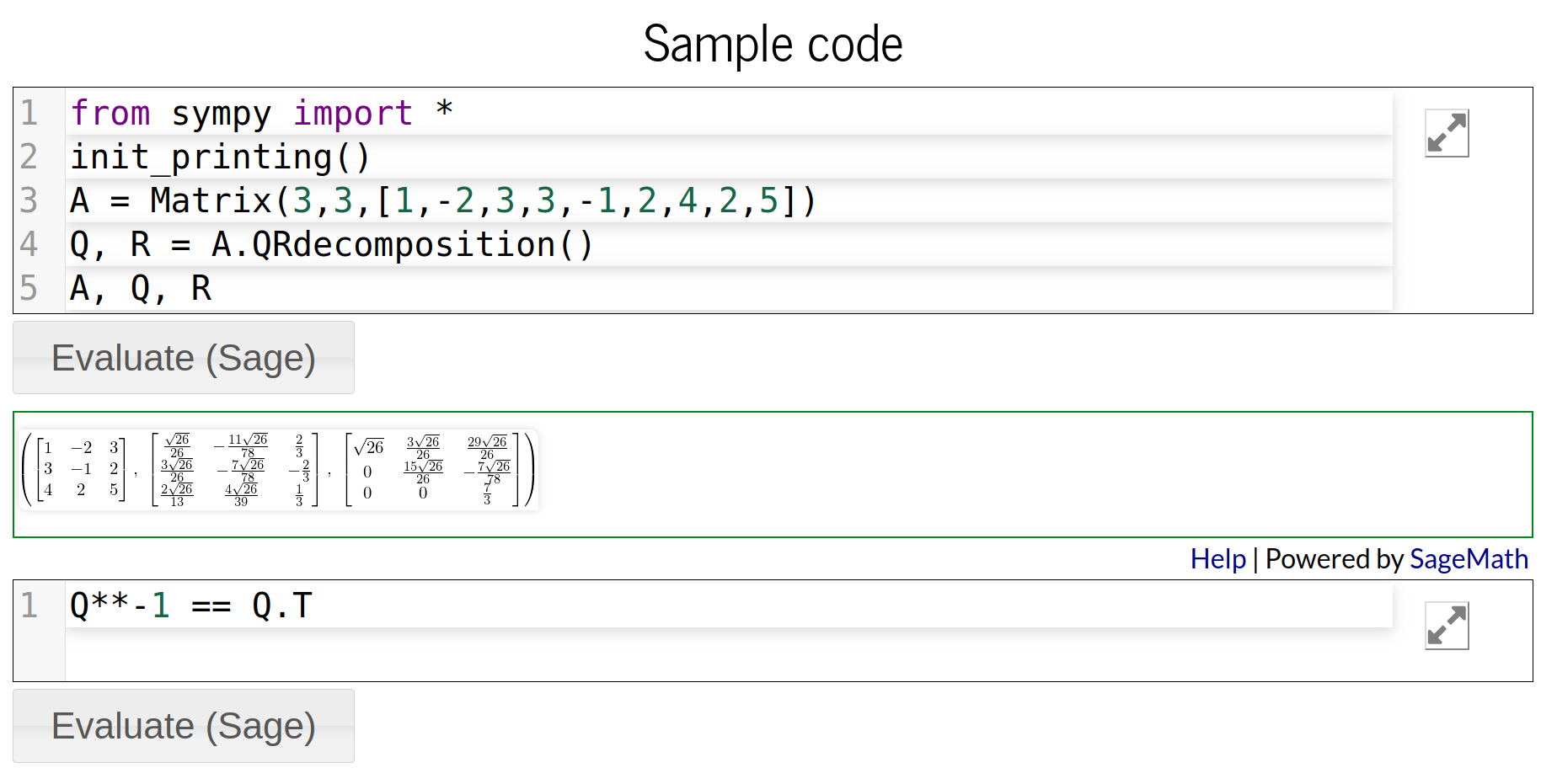Screen dimensions: 1541x784
Task: Click line number 5 in the code cell
Action: pos(29,287)
